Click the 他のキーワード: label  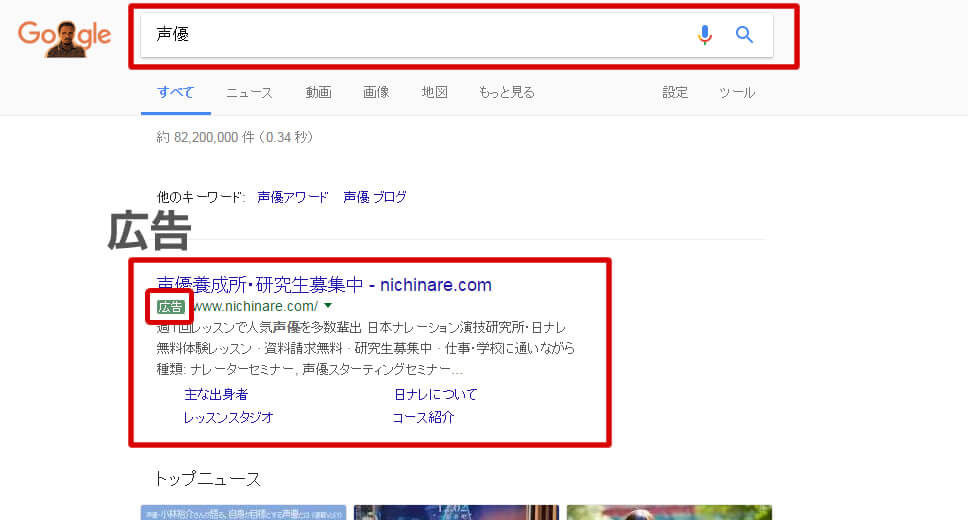click(201, 197)
